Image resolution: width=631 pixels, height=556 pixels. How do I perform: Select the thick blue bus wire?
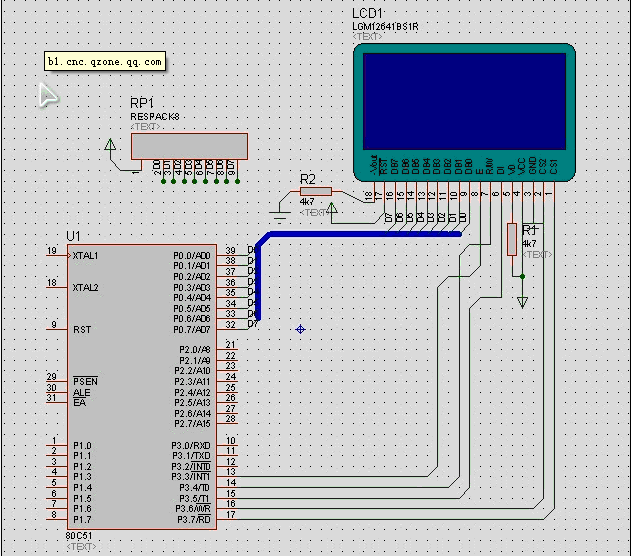point(360,234)
